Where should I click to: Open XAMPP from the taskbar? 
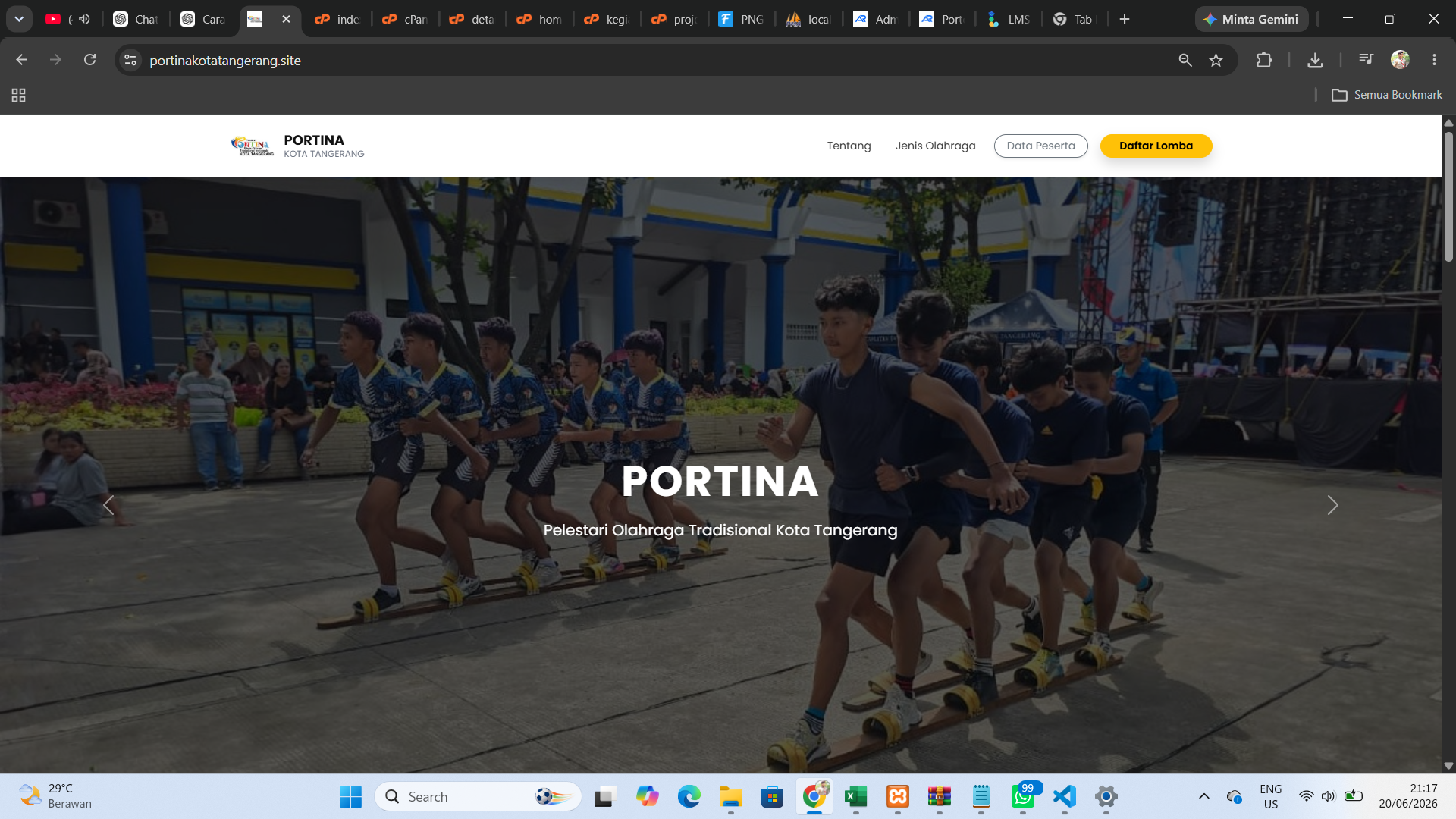898,796
